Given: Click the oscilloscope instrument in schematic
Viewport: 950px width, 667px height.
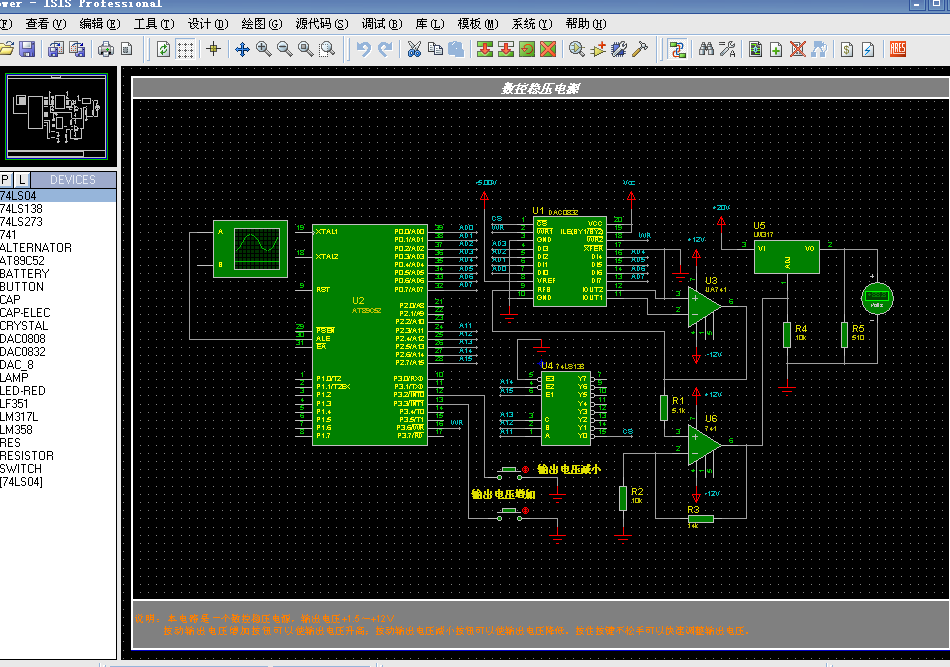Looking at the screenshot, I should pyautogui.click(x=250, y=249).
